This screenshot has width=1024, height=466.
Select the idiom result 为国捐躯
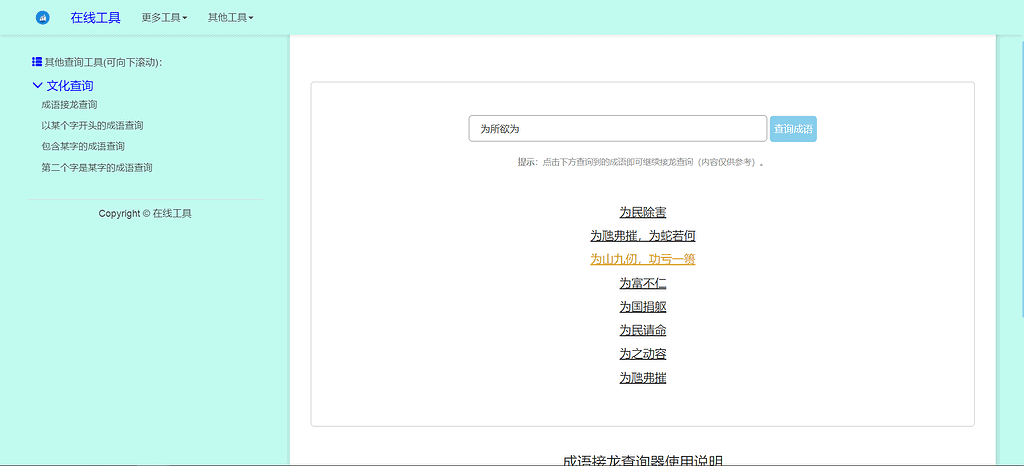click(x=643, y=307)
